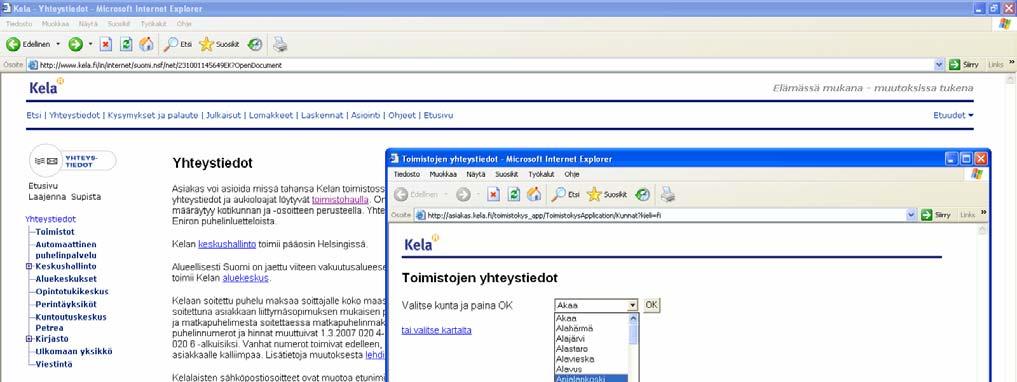This screenshot has height=382, width=1017.
Task: Open Tiedosto menu in main window
Action: tap(19, 23)
